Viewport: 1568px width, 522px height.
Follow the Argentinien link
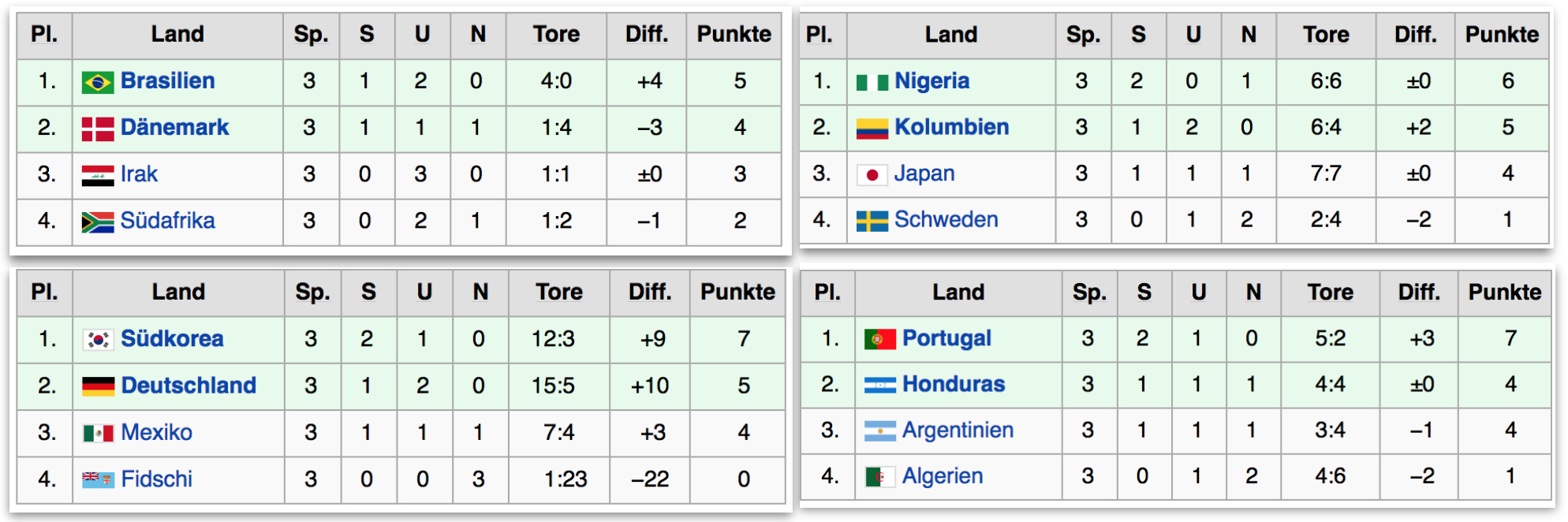click(x=958, y=431)
